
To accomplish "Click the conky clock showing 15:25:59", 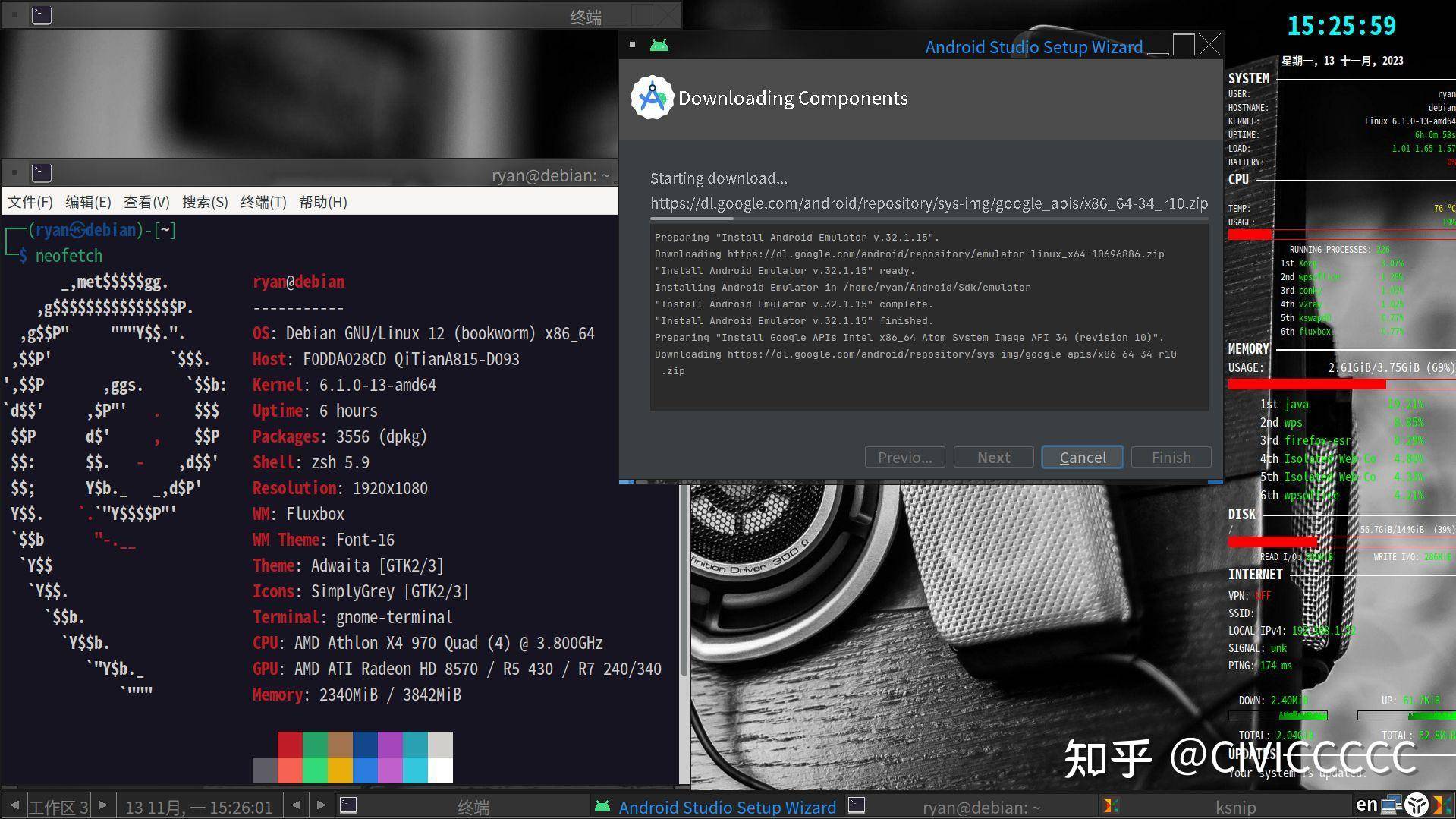I will tap(1341, 26).
